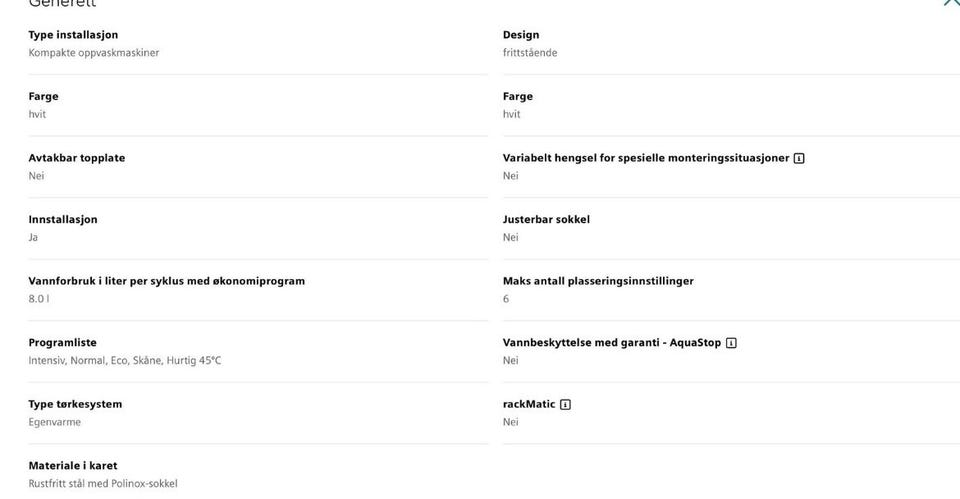Open info icon for Variabelt hengsel
960x499 pixels.
tap(799, 158)
